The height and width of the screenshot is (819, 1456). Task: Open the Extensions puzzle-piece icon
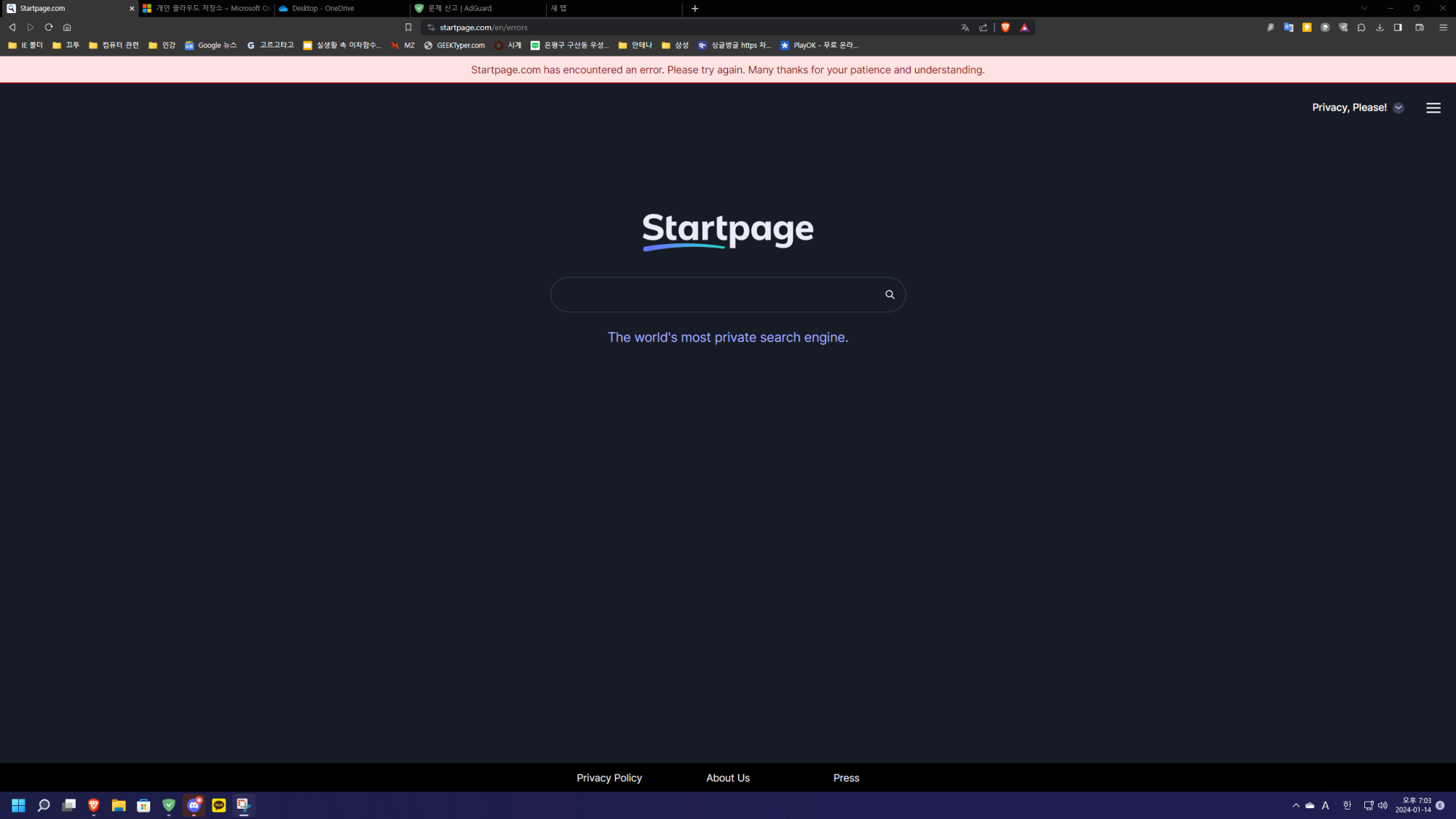coord(1361,27)
